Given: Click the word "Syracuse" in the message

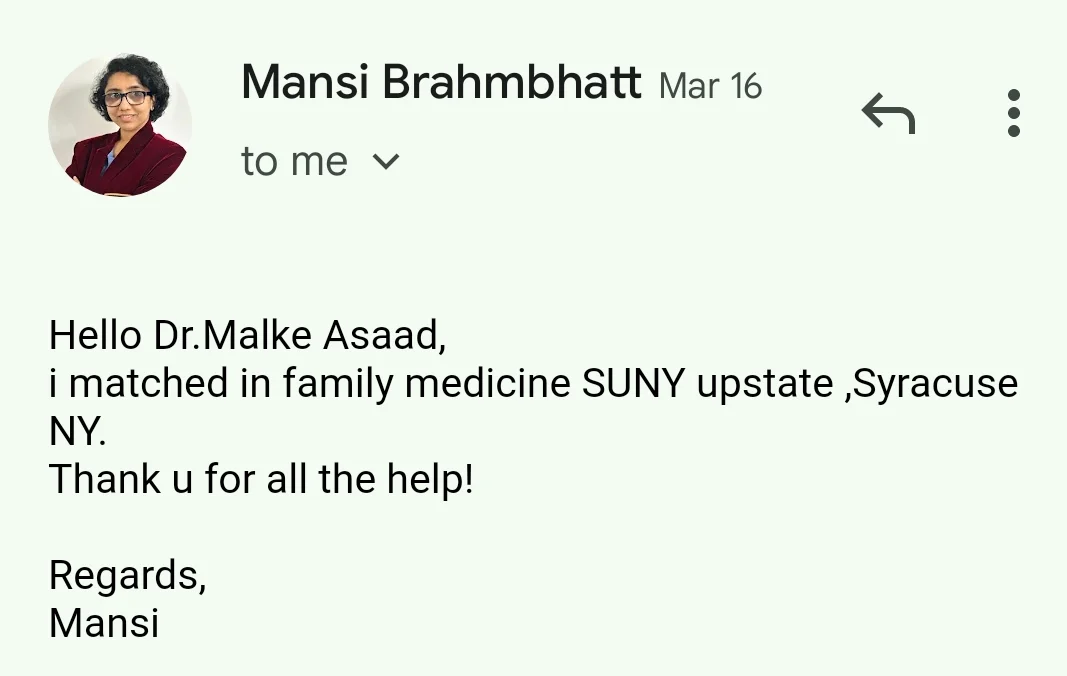Looking at the screenshot, I should coord(934,384).
